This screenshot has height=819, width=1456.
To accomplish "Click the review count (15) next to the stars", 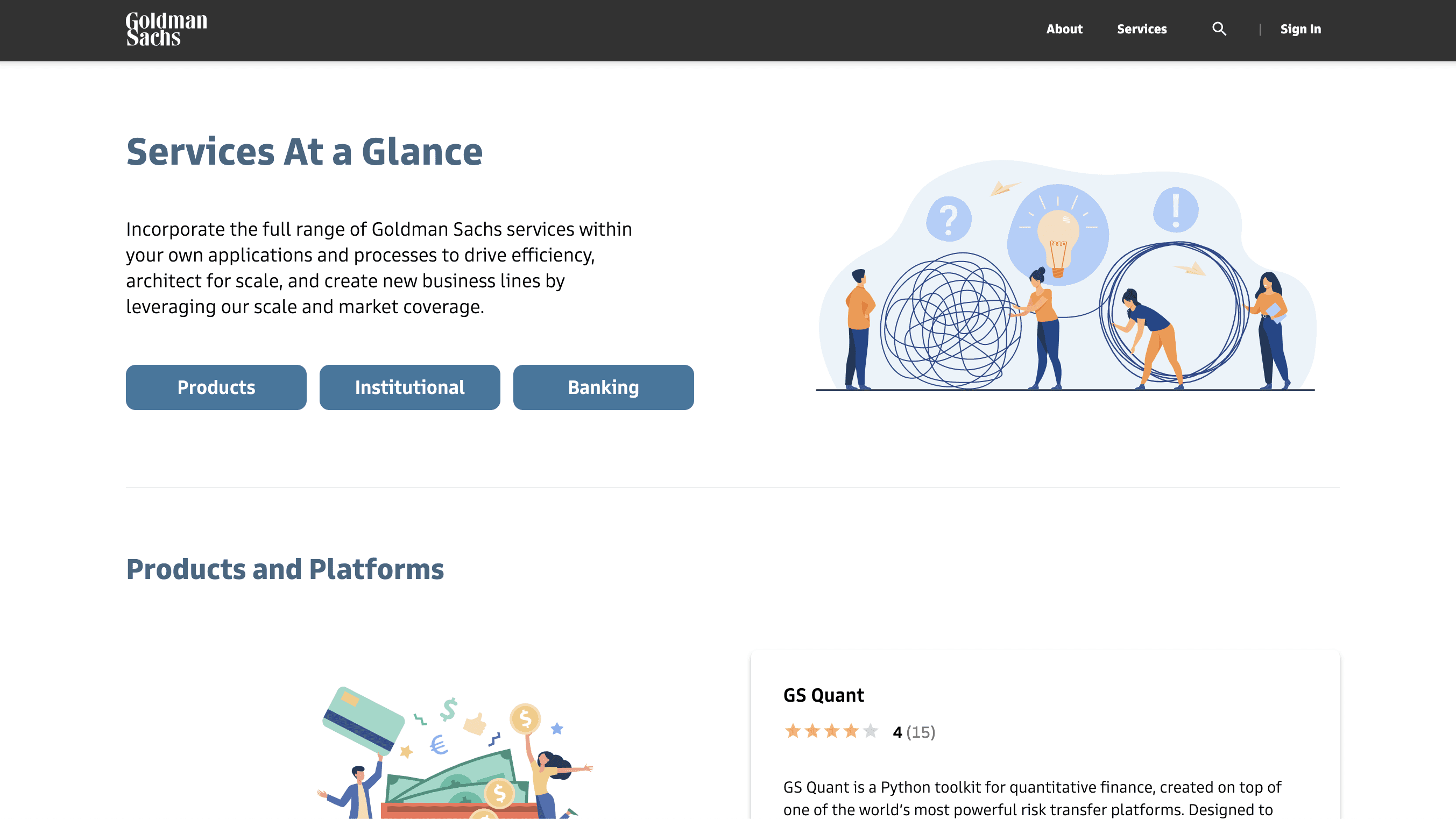I will pos(921,731).
